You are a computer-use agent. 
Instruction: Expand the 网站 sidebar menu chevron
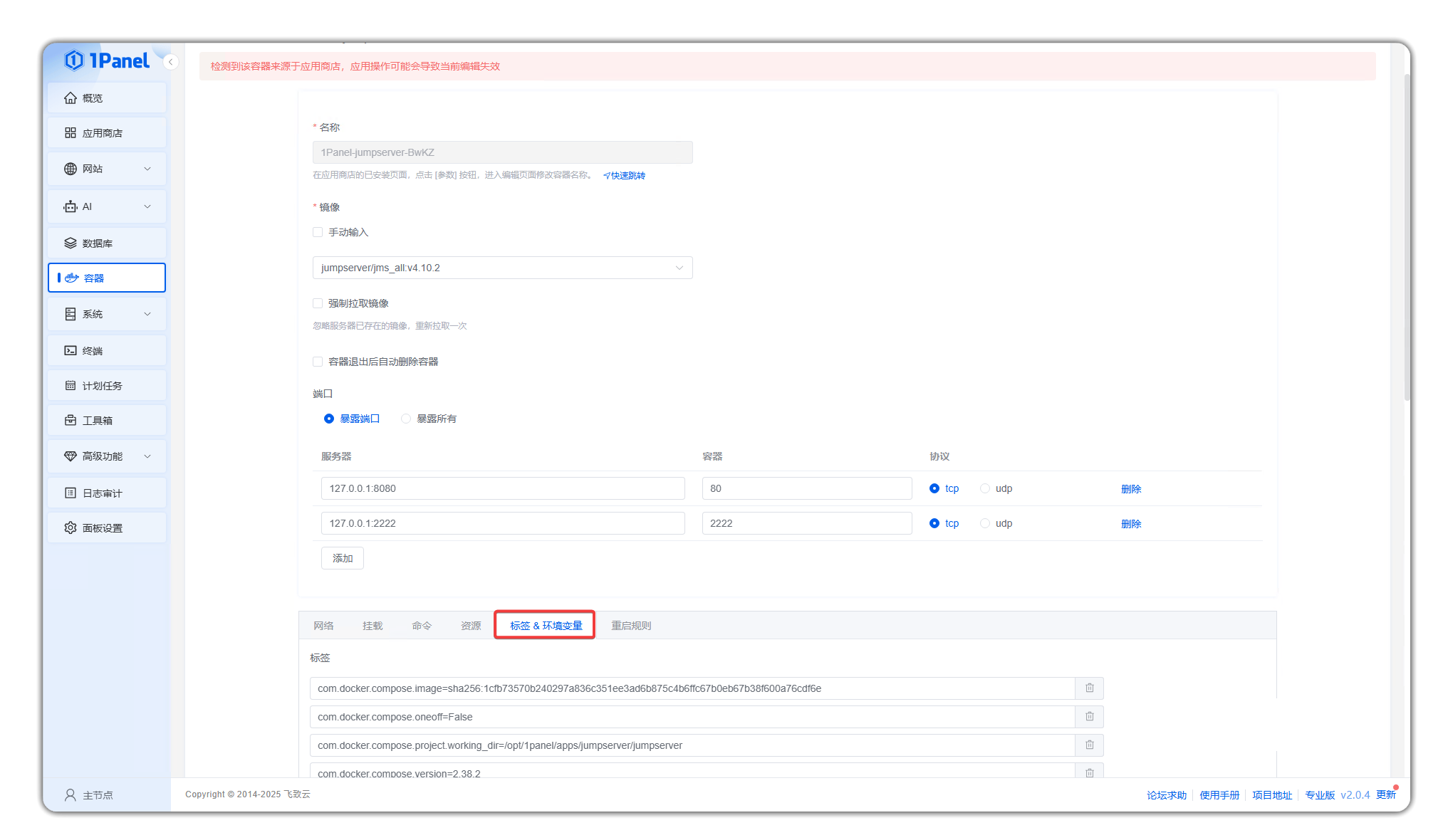coord(147,169)
